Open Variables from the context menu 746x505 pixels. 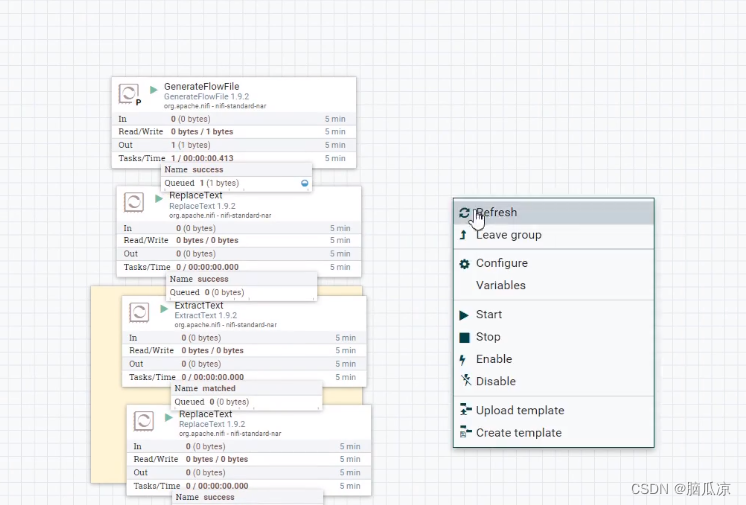coord(554,285)
